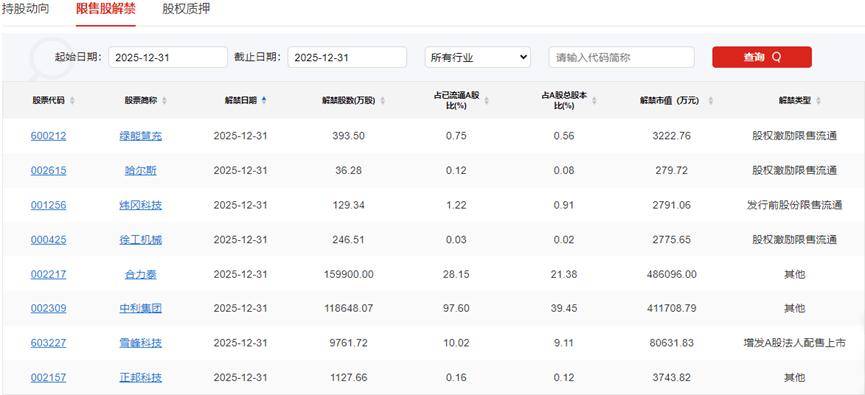
Task: Open stock code 002615 link
Action: coord(49,170)
